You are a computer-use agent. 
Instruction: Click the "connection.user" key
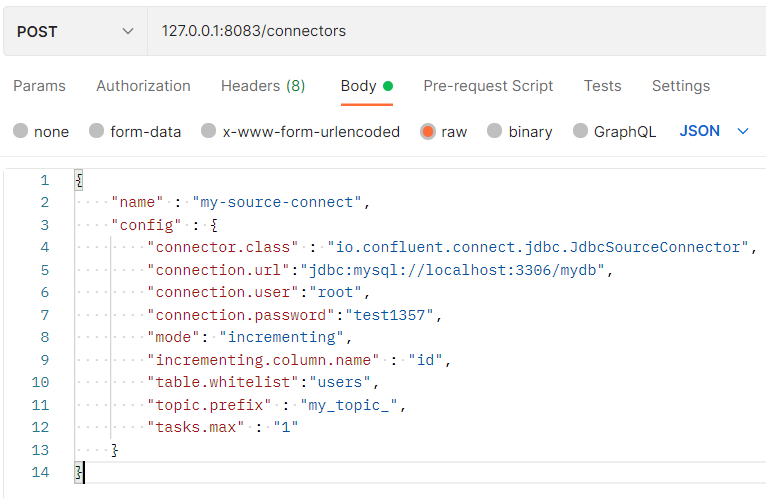click(x=223, y=292)
